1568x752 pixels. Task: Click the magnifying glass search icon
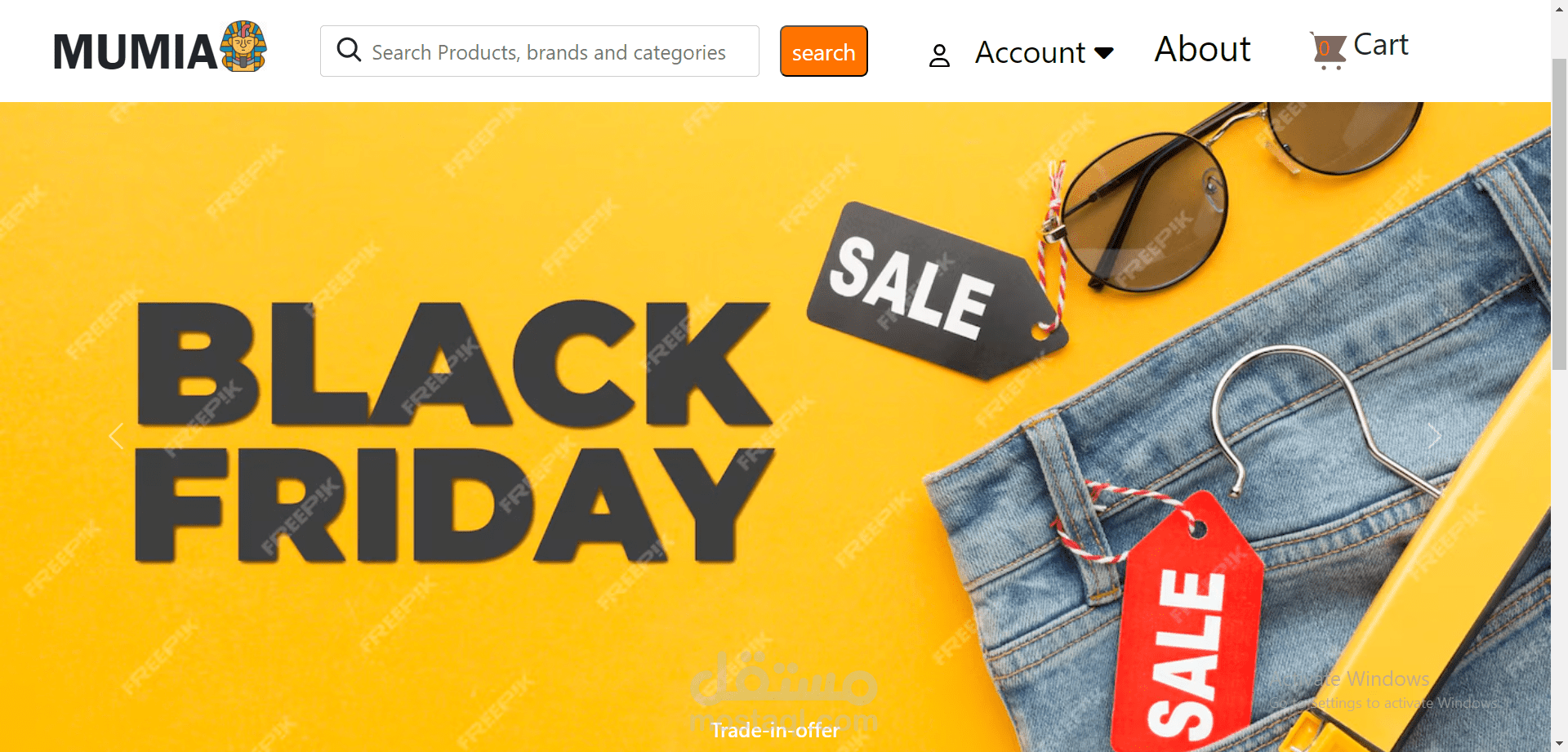[x=349, y=50]
